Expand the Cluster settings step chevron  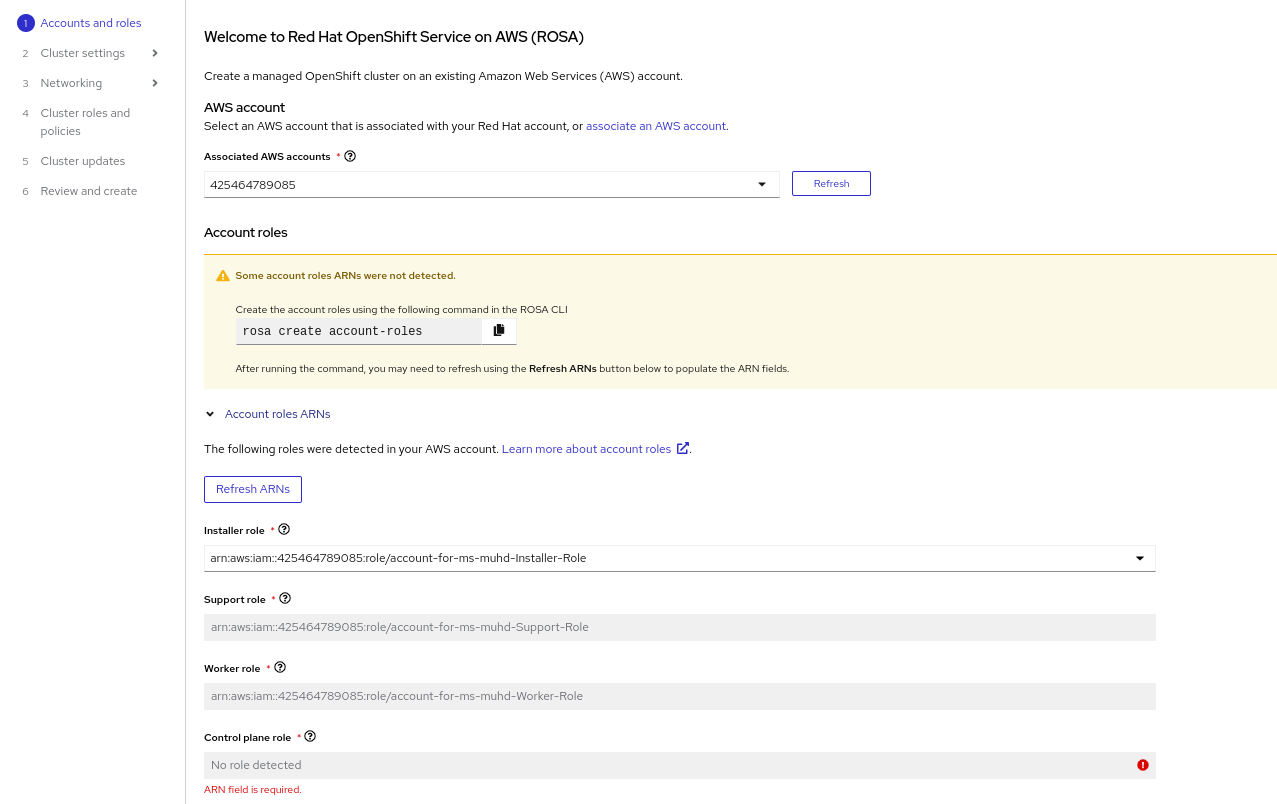tap(155, 53)
